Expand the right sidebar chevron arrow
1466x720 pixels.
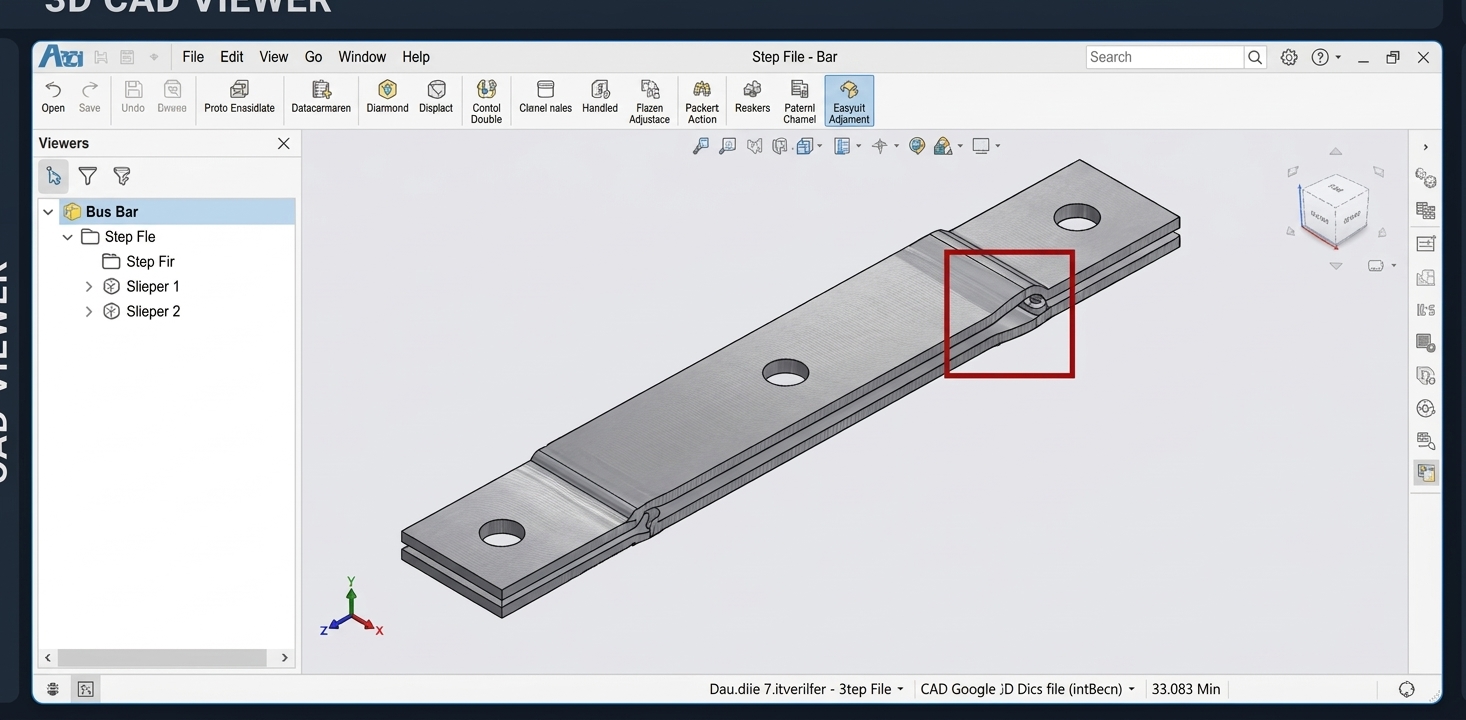[1426, 147]
